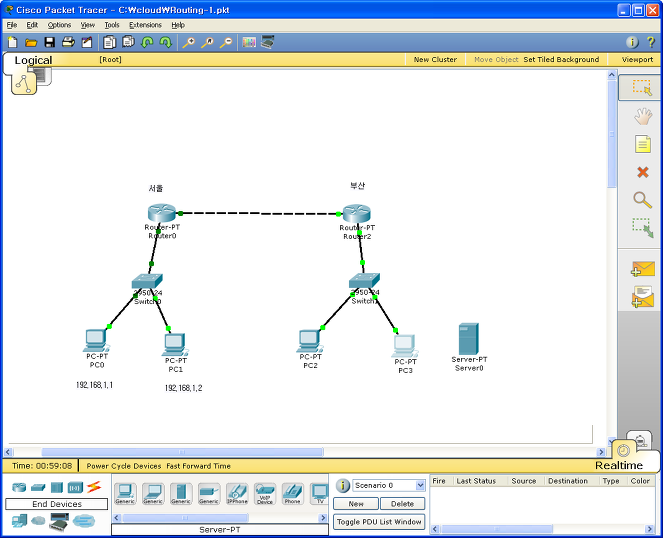This screenshot has height=538, width=663.
Task: Click the network information 'i' icon
Action: [x=632, y=42]
